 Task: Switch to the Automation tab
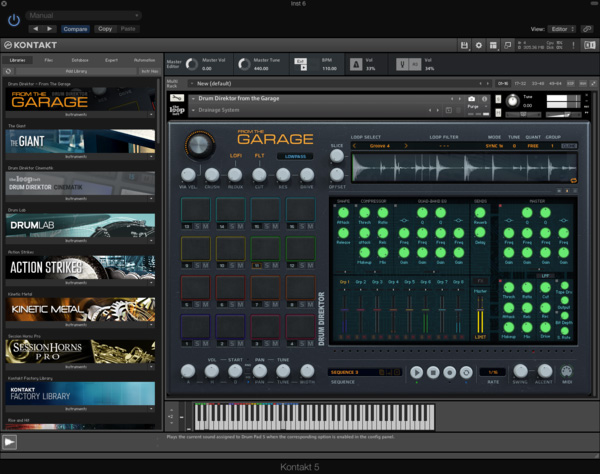coord(144,60)
